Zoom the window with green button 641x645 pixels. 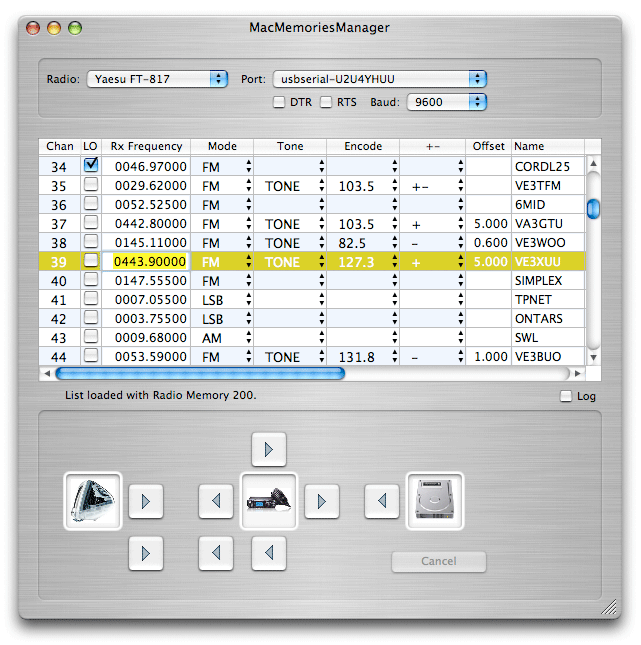point(75,28)
